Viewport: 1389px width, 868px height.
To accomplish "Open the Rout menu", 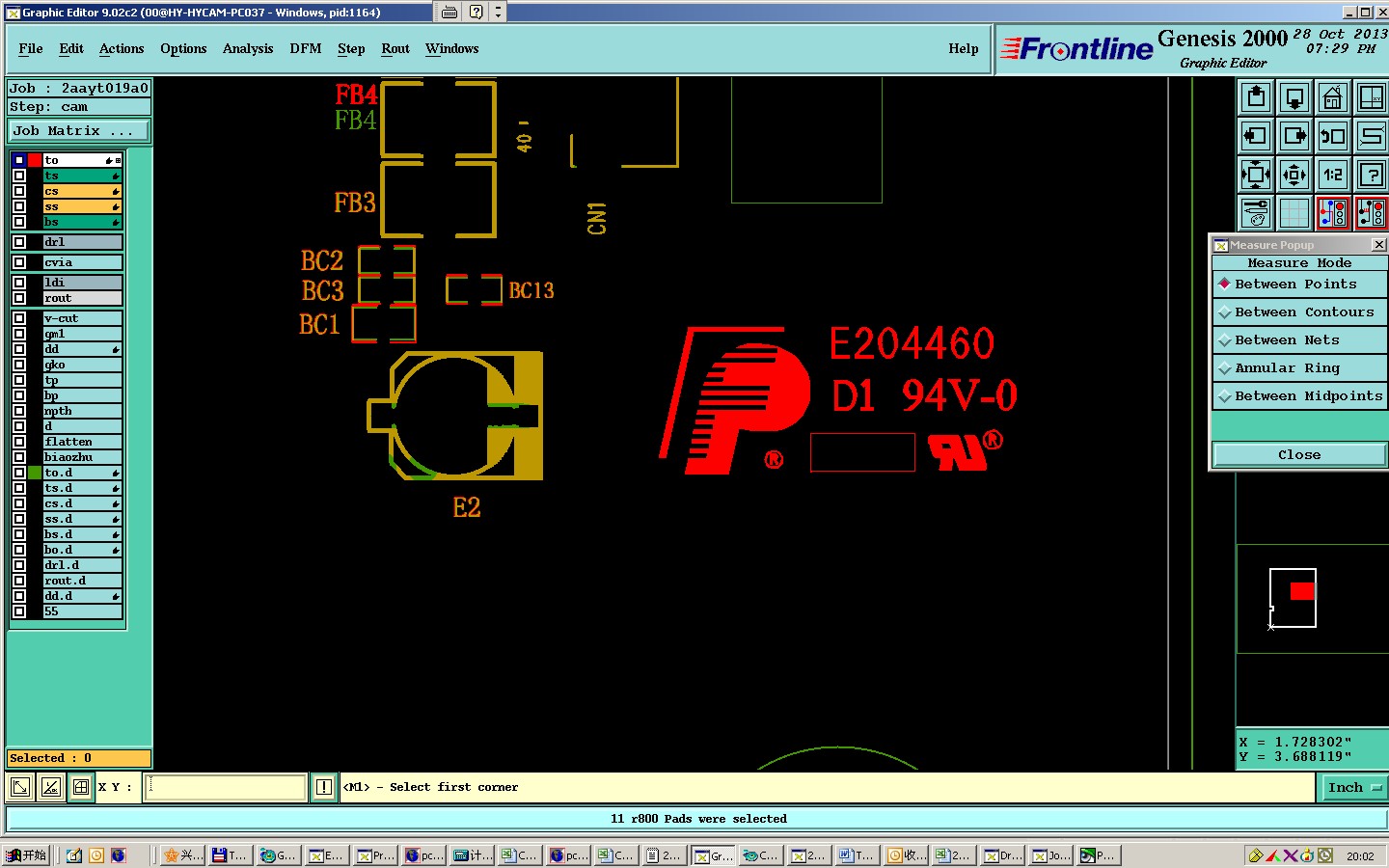I will click(x=395, y=49).
